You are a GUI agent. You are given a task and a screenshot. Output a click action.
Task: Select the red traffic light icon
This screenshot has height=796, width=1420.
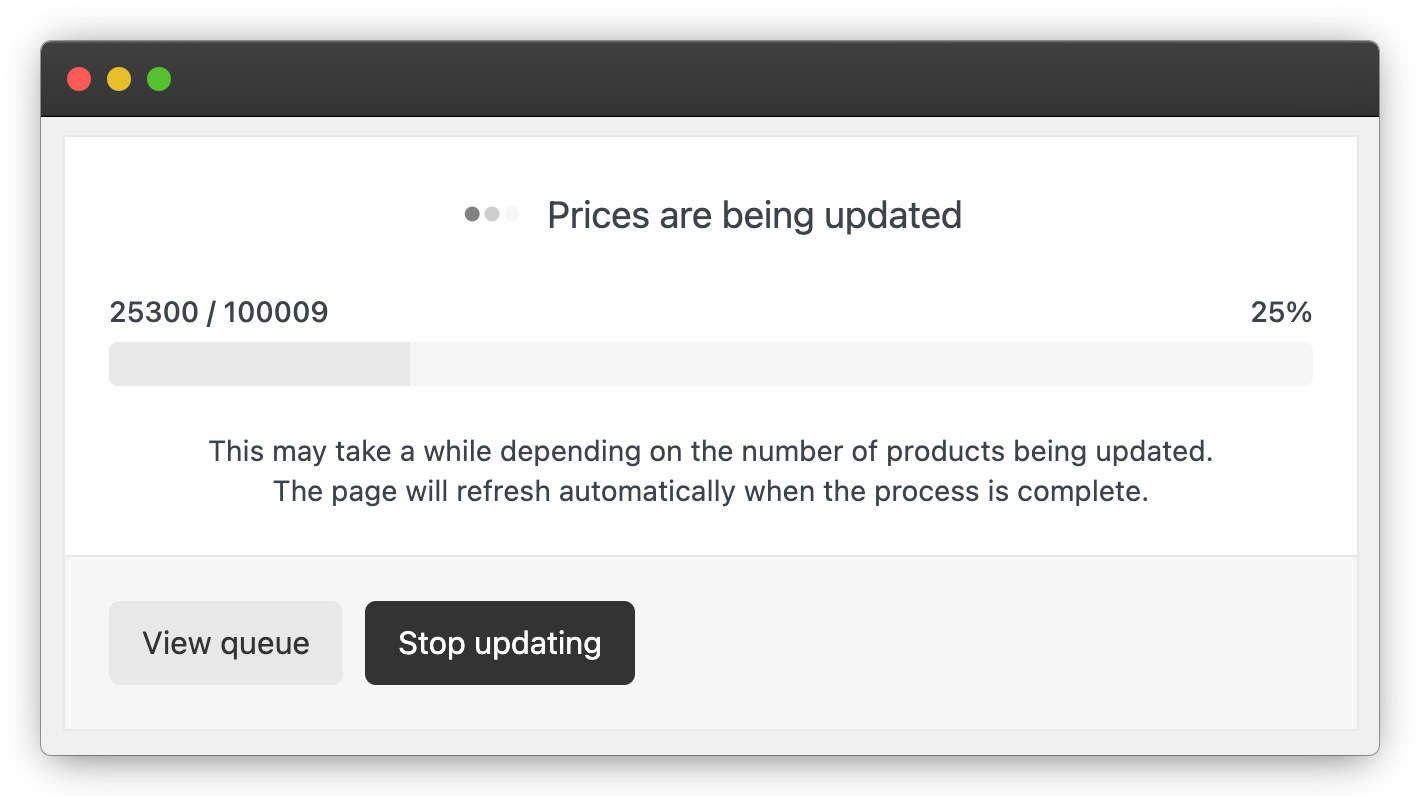pos(79,79)
